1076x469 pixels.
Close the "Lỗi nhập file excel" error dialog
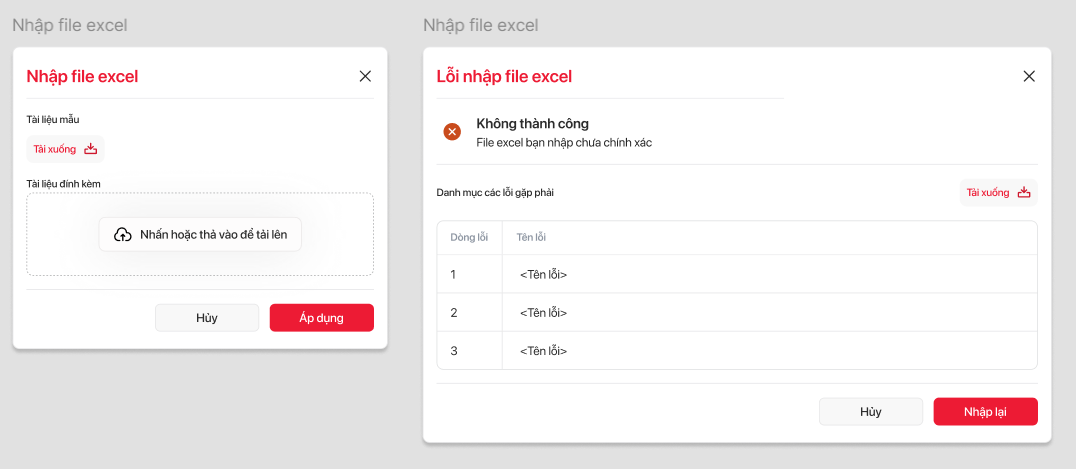click(x=1029, y=76)
